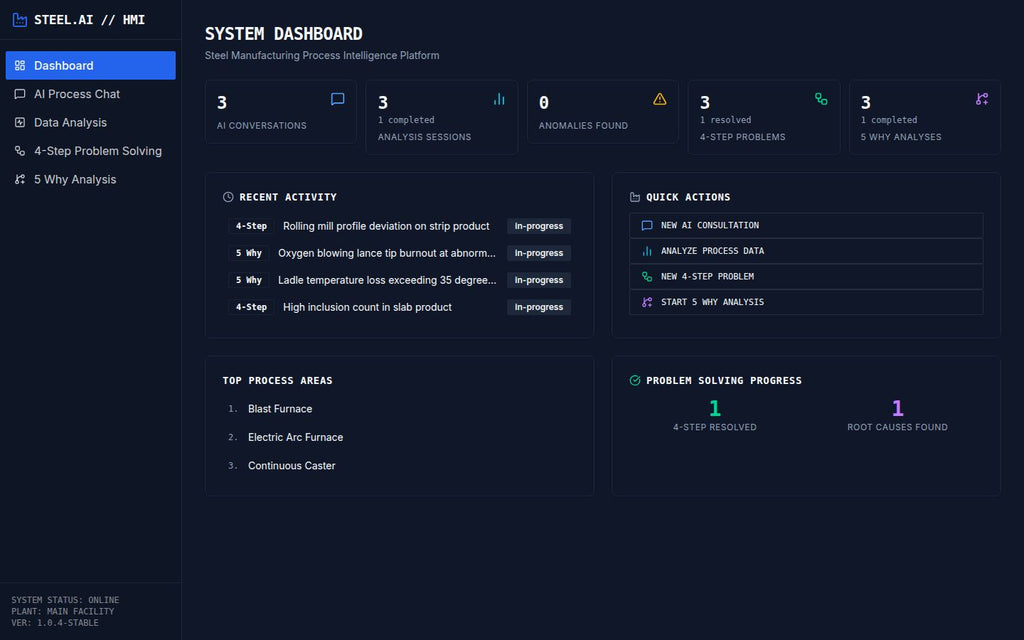The image size is (1024, 640).
Task: Click the 5 Why tag on oxygen blowing activity
Action: (x=248, y=253)
